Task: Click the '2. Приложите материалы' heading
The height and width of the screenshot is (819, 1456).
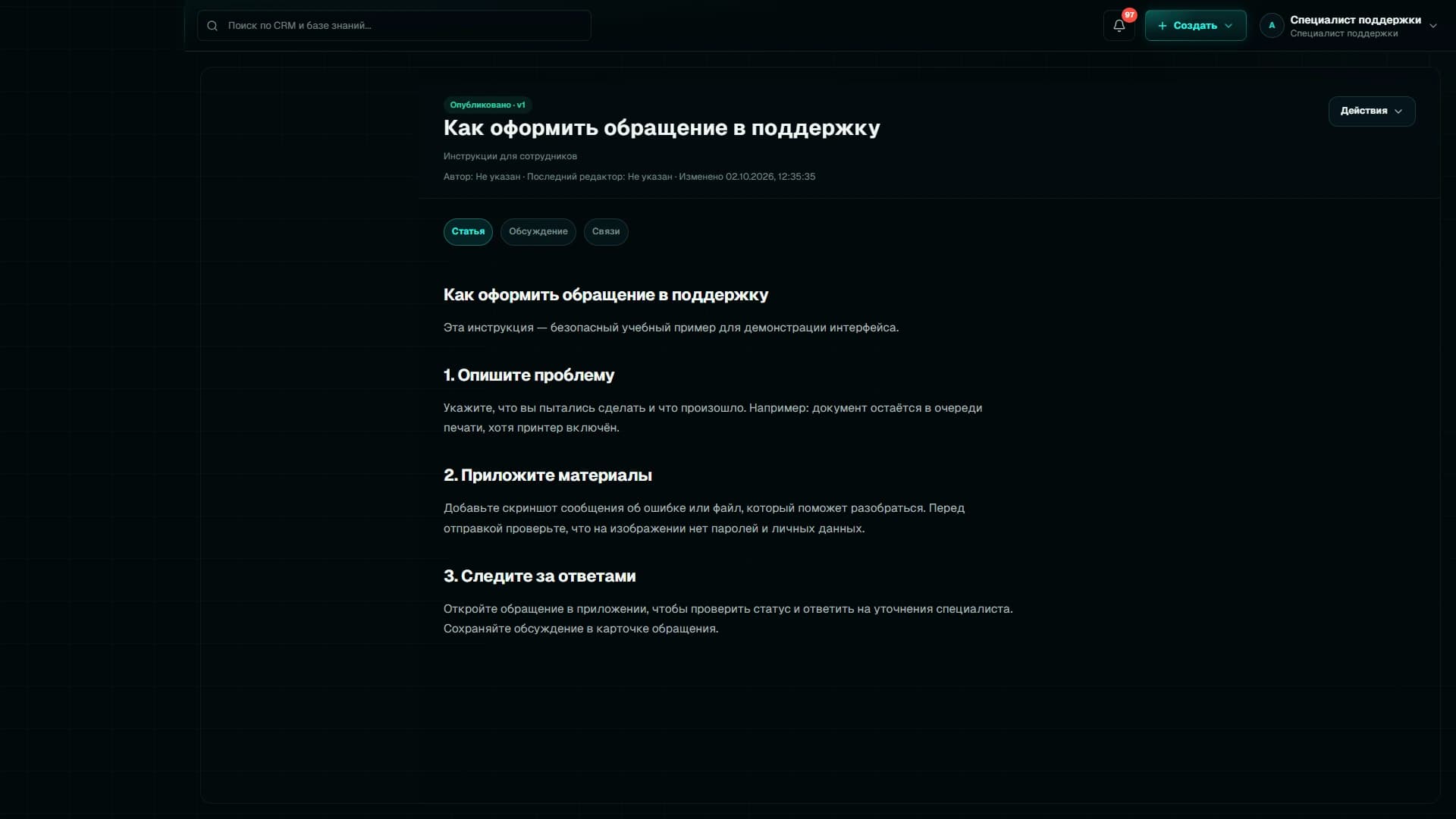Action: click(x=548, y=475)
